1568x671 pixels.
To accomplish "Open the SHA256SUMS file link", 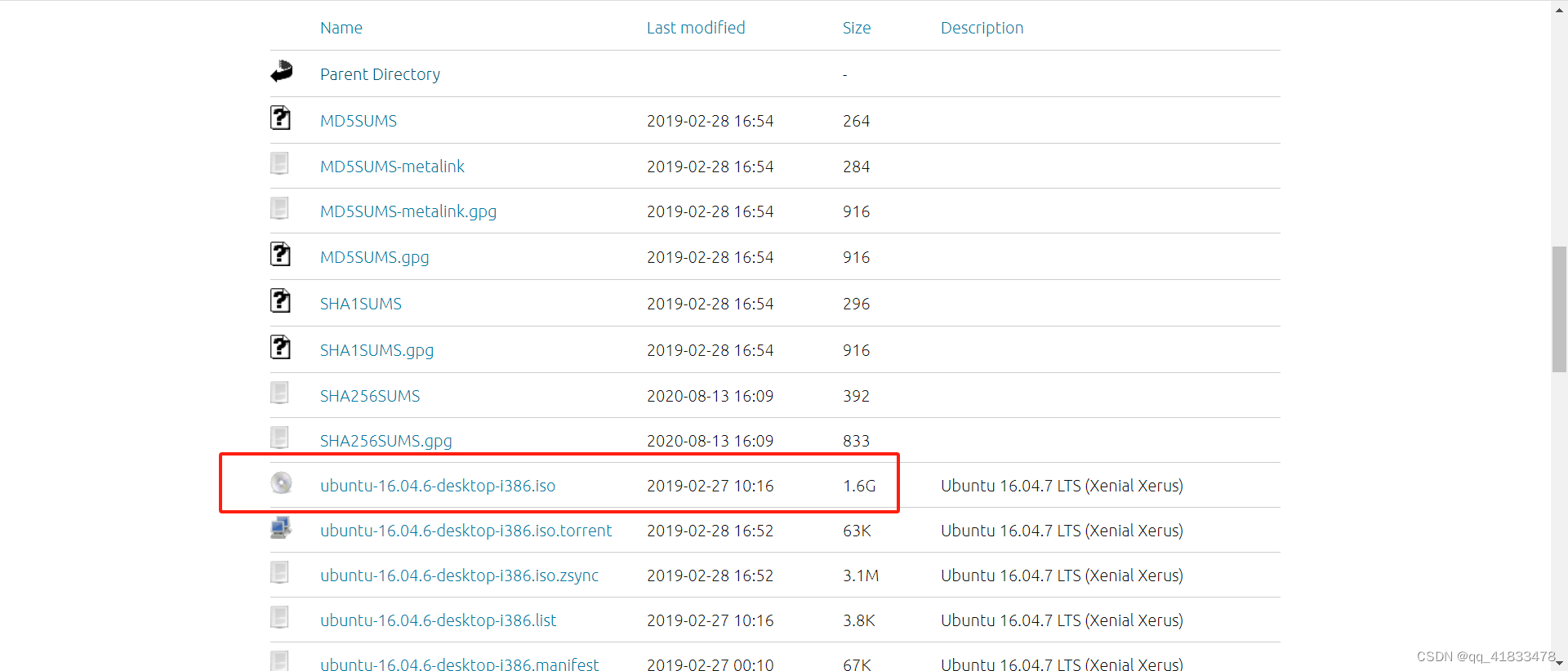I will point(370,396).
